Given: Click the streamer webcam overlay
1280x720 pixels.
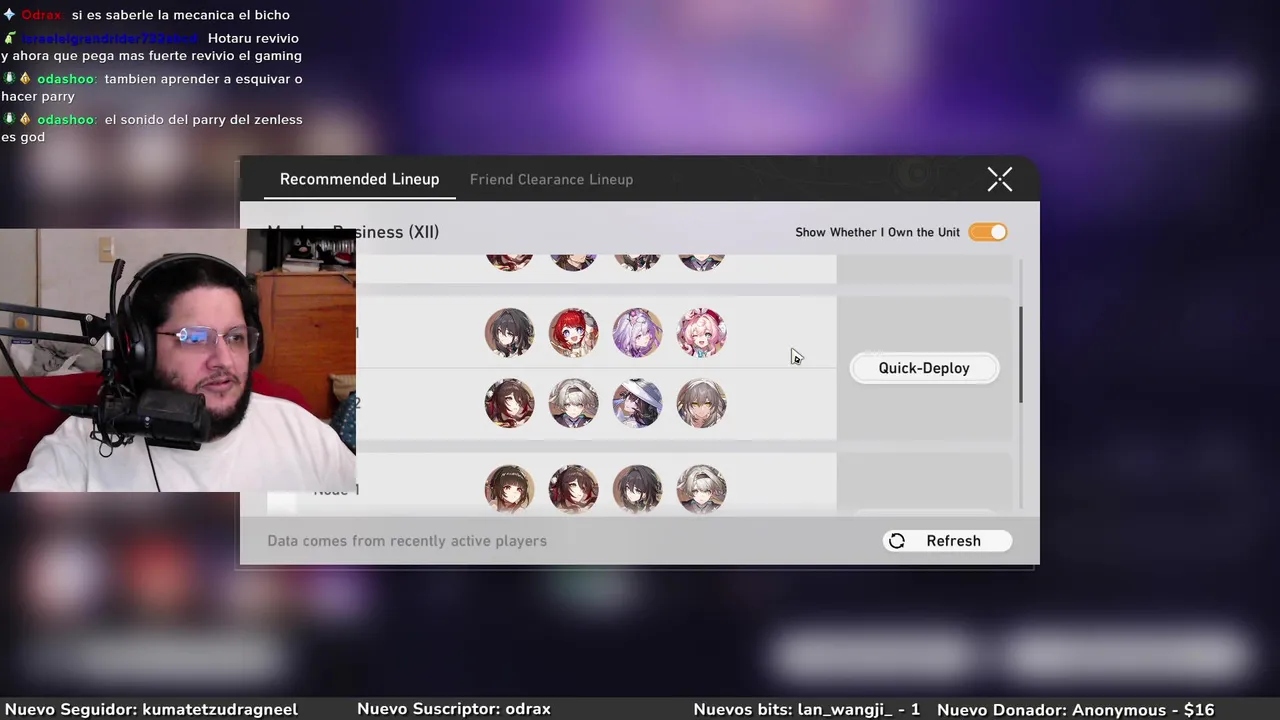Looking at the screenshot, I should [x=178, y=360].
